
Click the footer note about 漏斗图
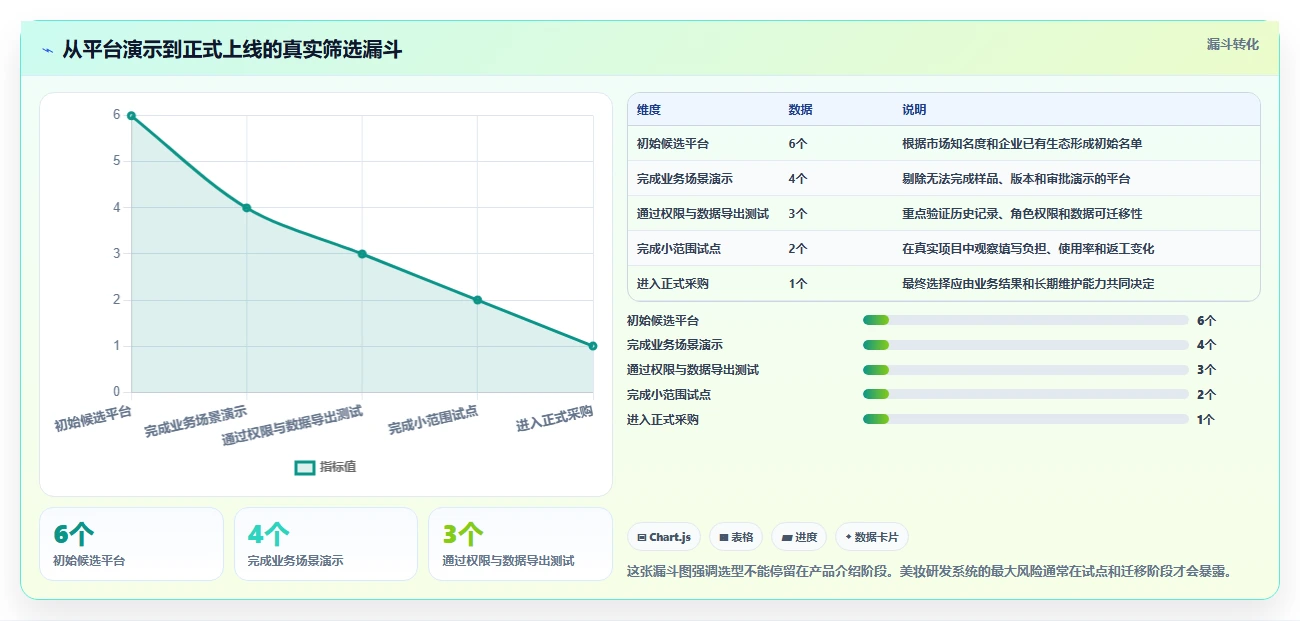pos(933,571)
